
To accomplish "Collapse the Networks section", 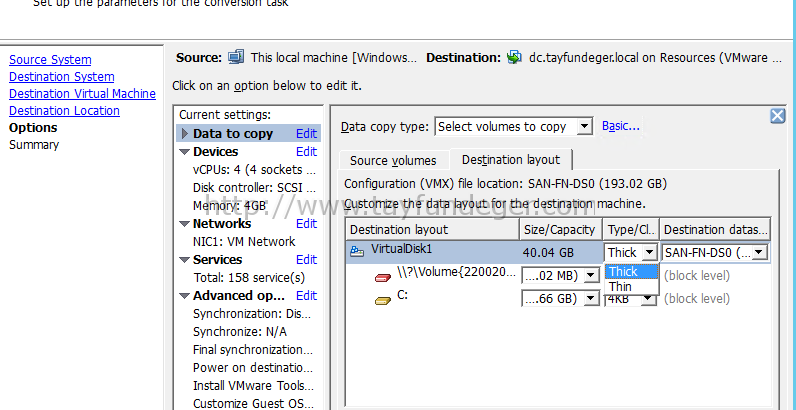I will [185, 224].
